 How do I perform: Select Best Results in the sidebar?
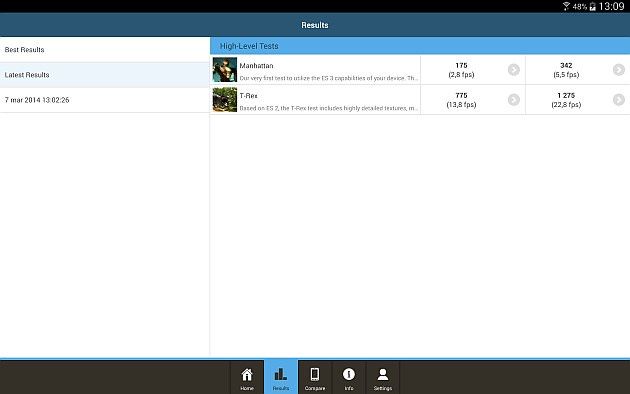104,49
